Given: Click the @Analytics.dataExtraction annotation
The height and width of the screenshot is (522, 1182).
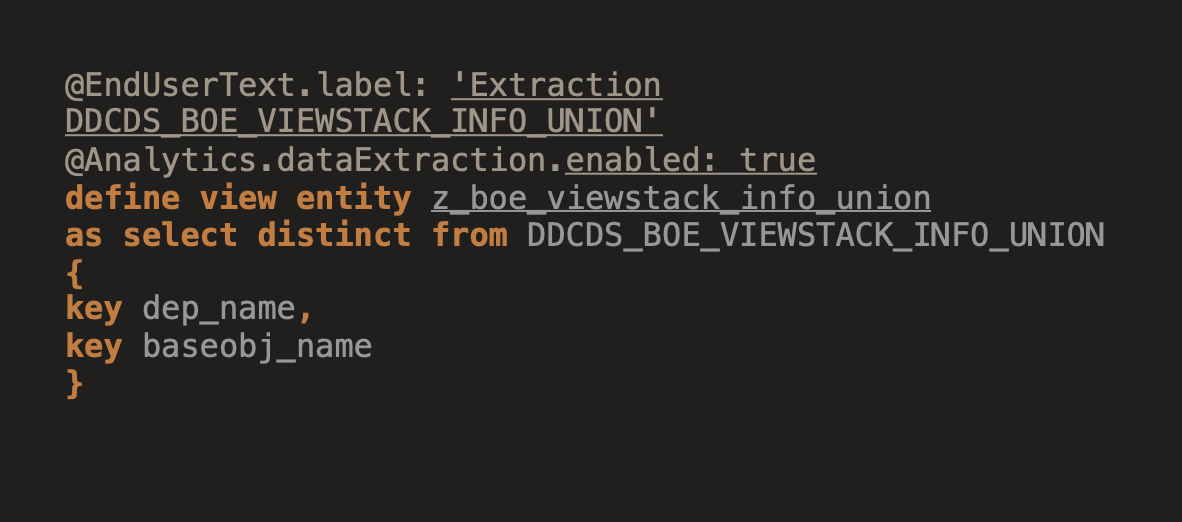Looking at the screenshot, I should click(x=314, y=161).
